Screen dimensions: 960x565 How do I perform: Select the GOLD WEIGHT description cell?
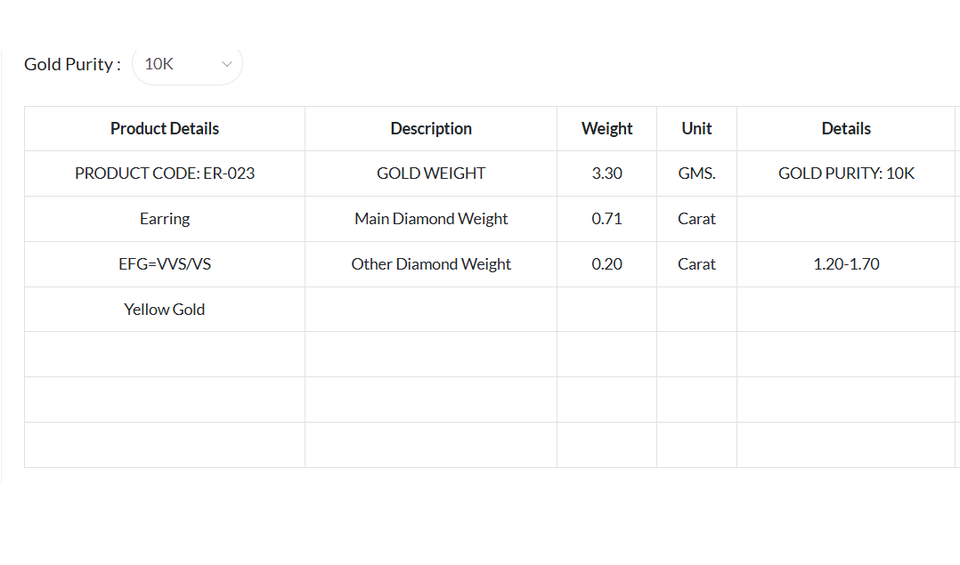(431, 173)
